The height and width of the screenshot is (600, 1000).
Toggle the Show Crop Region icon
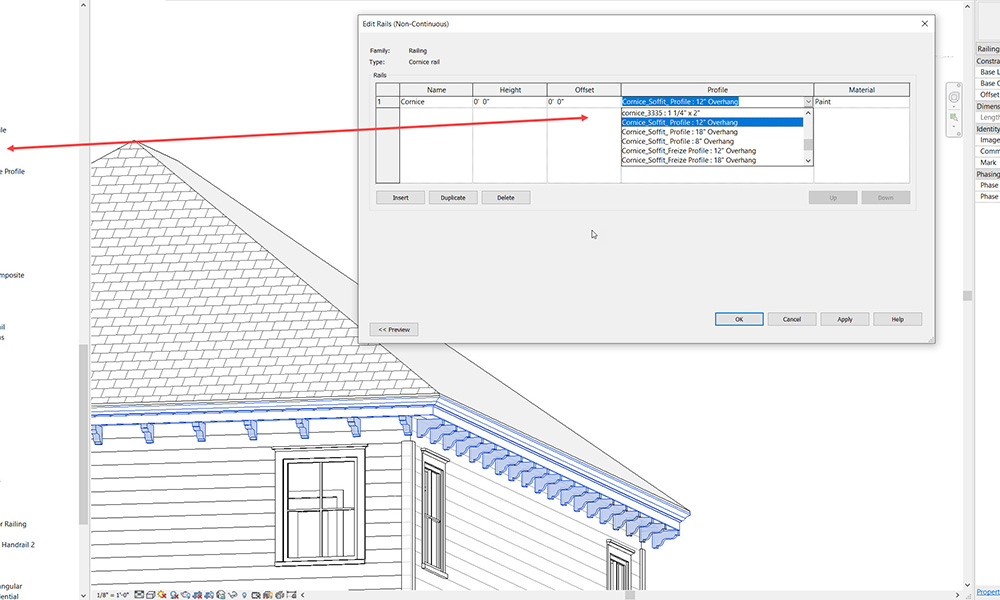(x=209, y=595)
